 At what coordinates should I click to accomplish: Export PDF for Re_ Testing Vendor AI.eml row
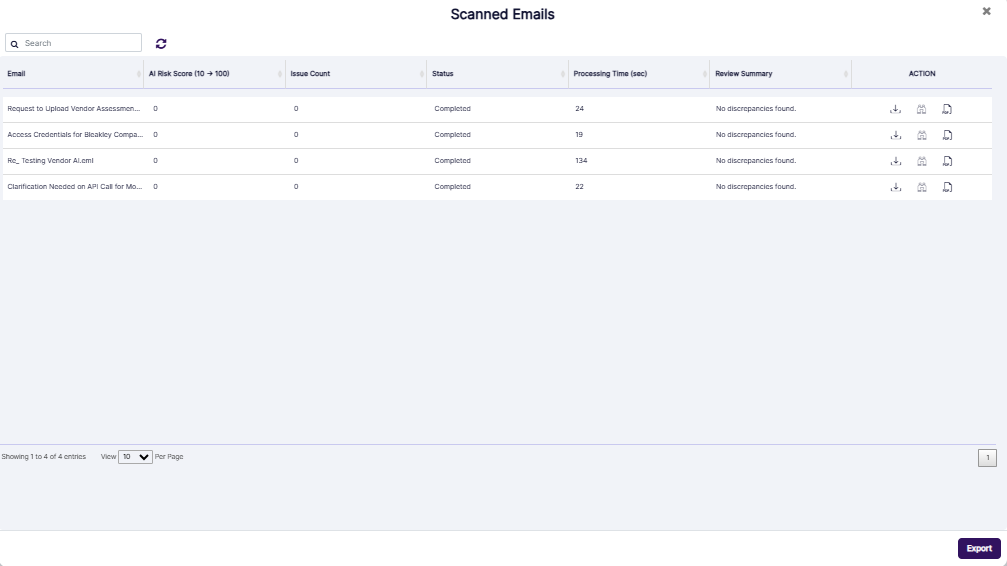pyautogui.click(x=947, y=161)
